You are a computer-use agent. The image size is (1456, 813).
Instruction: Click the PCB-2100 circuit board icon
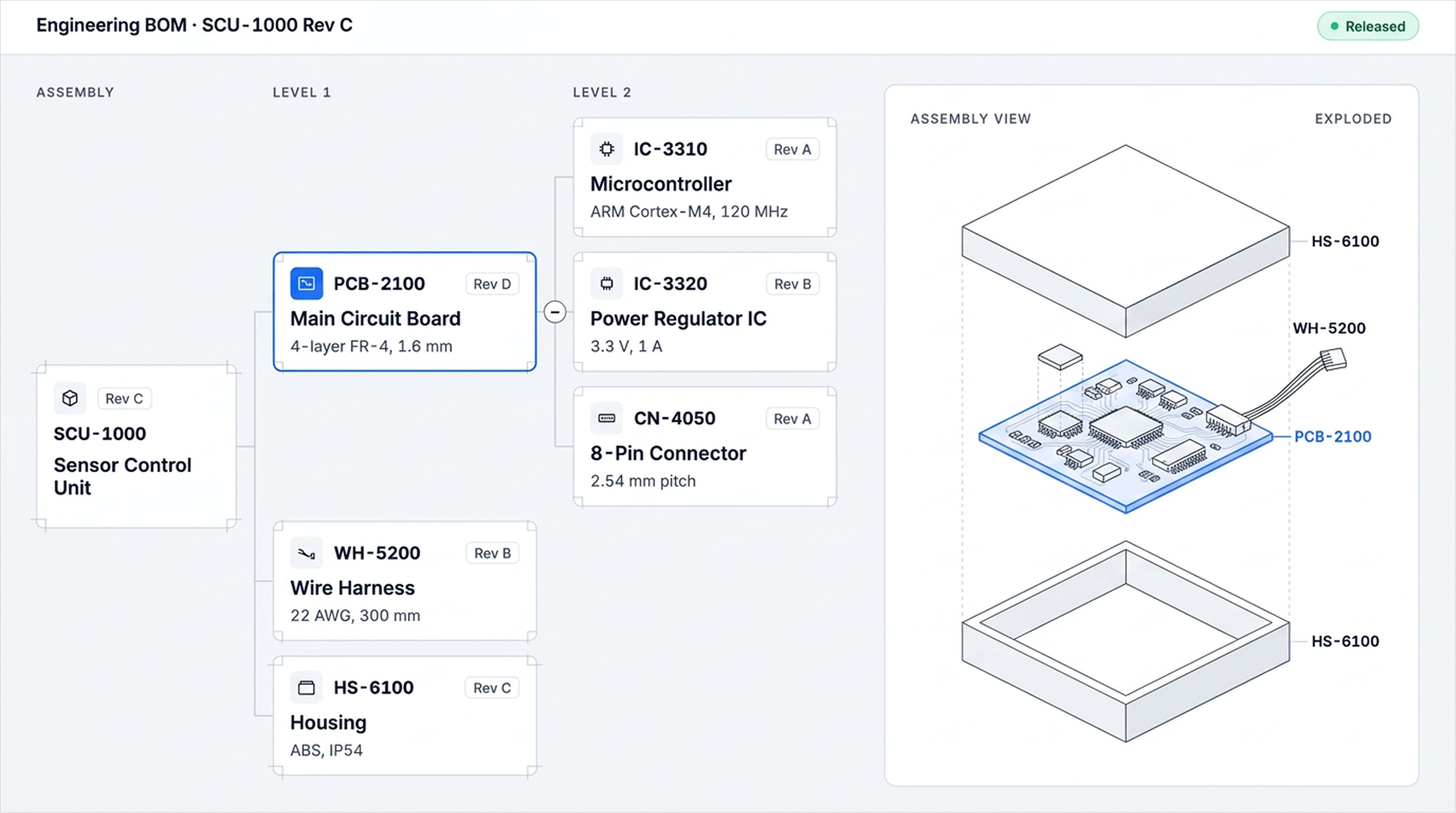click(x=306, y=283)
